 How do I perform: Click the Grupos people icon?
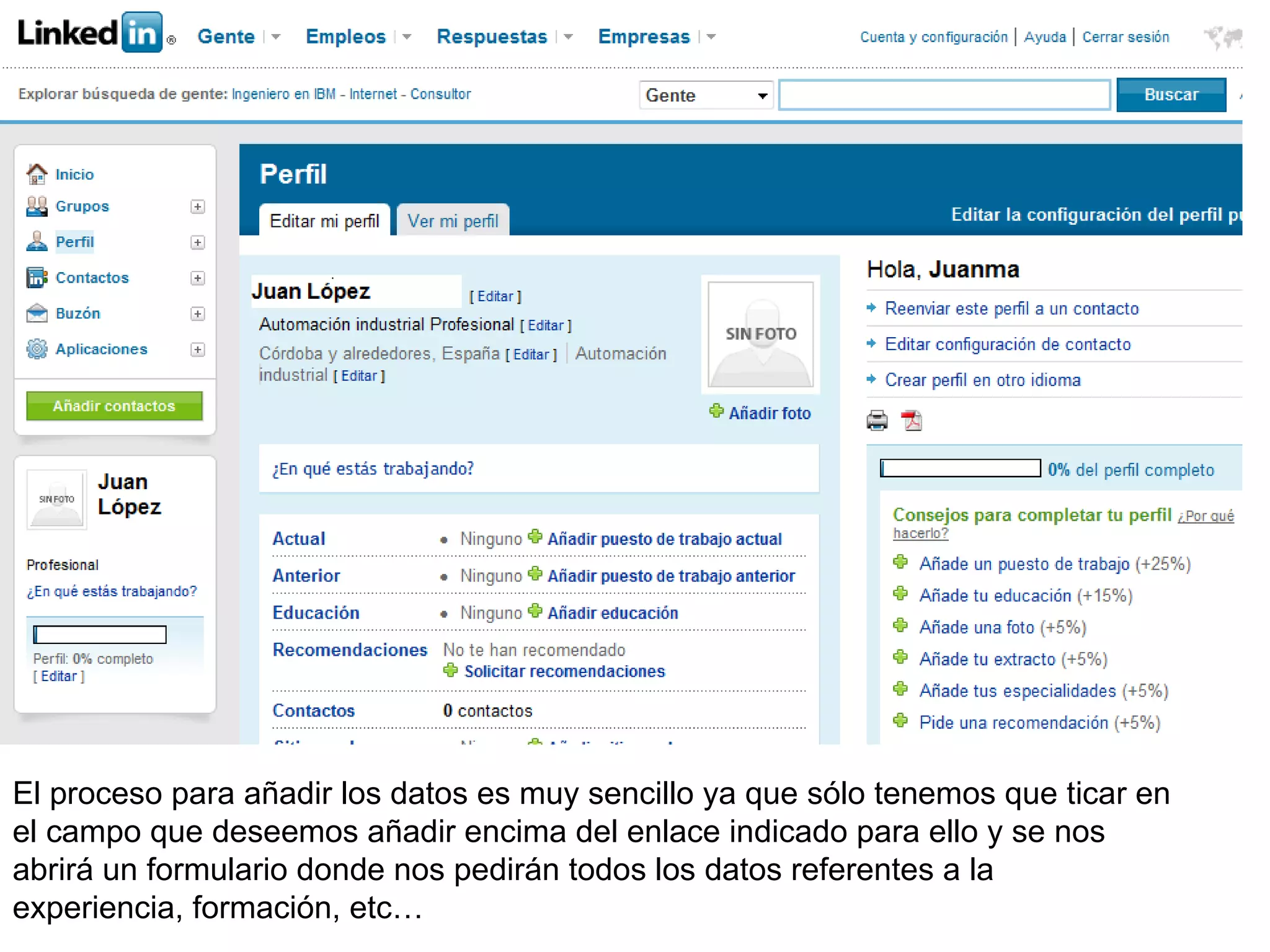click(x=37, y=206)
